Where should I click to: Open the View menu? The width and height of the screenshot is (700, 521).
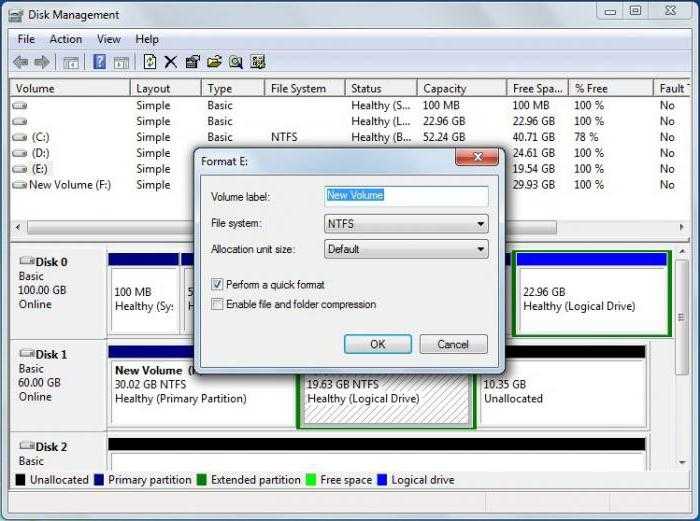pyautogui.click(x=108, y=39)
